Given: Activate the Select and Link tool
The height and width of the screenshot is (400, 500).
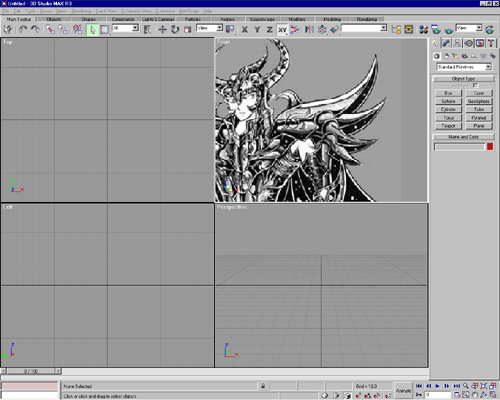Looking at the screenshot, I should pyautogui.click(x=50, y=29).
